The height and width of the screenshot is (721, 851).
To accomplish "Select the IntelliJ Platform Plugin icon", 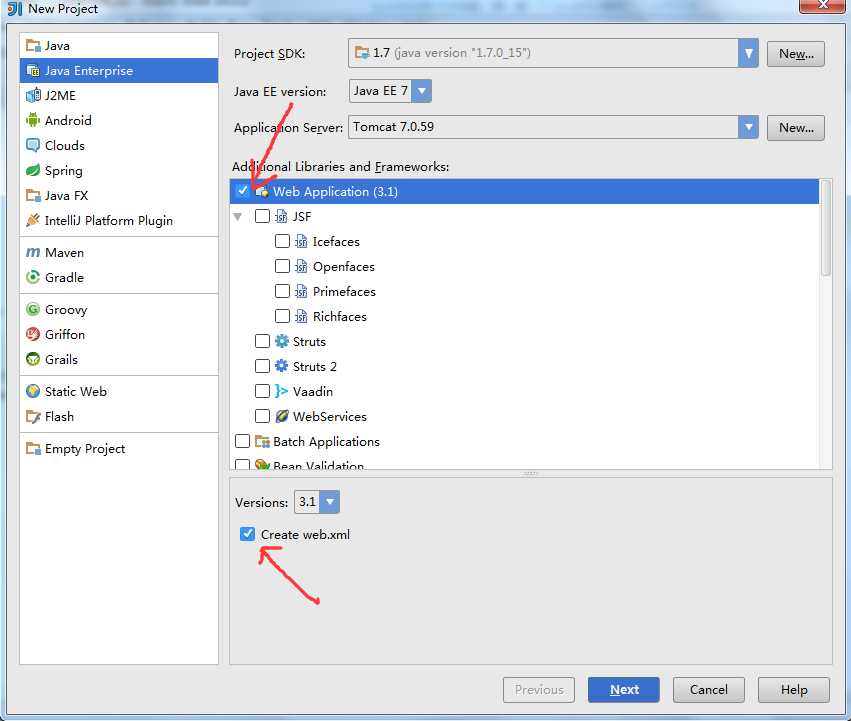I will pos(33,220).
